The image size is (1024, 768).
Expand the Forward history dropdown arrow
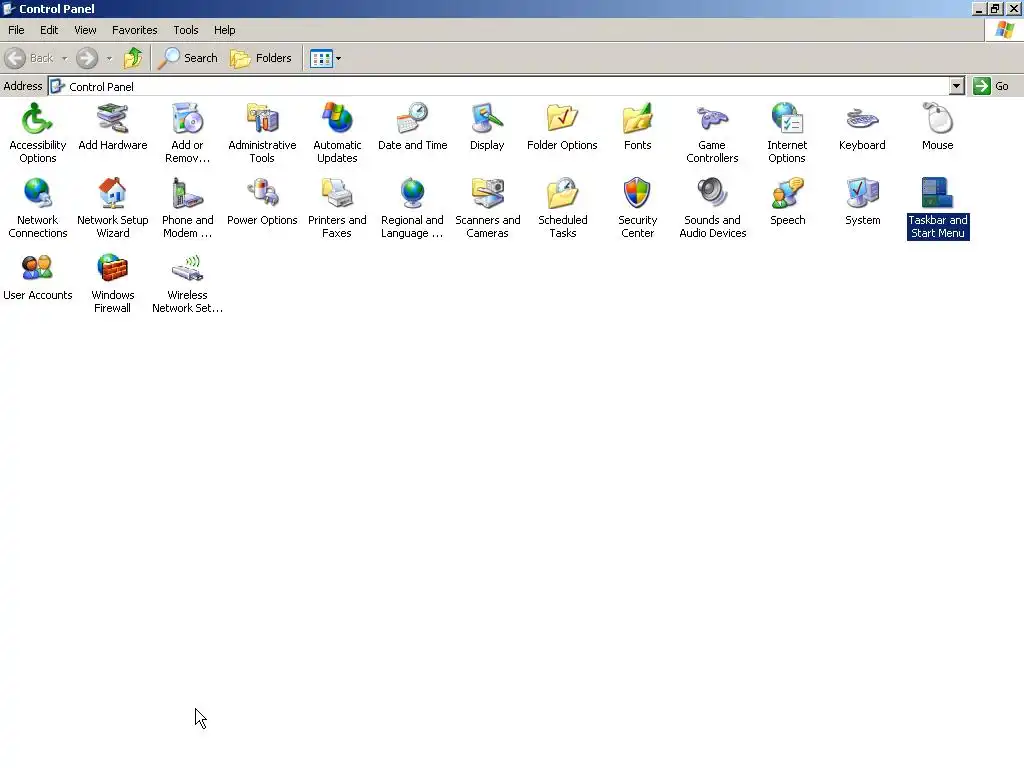(x=109, y=58)
